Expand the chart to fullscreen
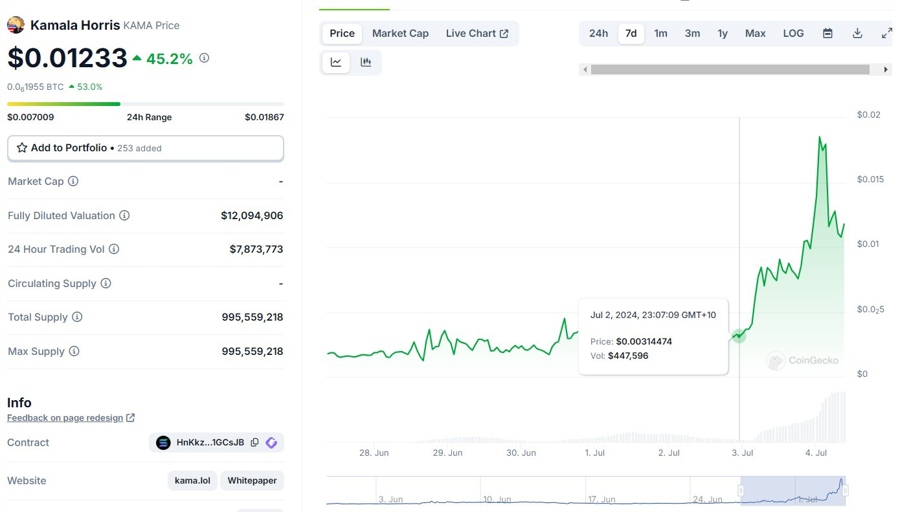Viewport: 900px width, 512px height. (x=887, y=33)
